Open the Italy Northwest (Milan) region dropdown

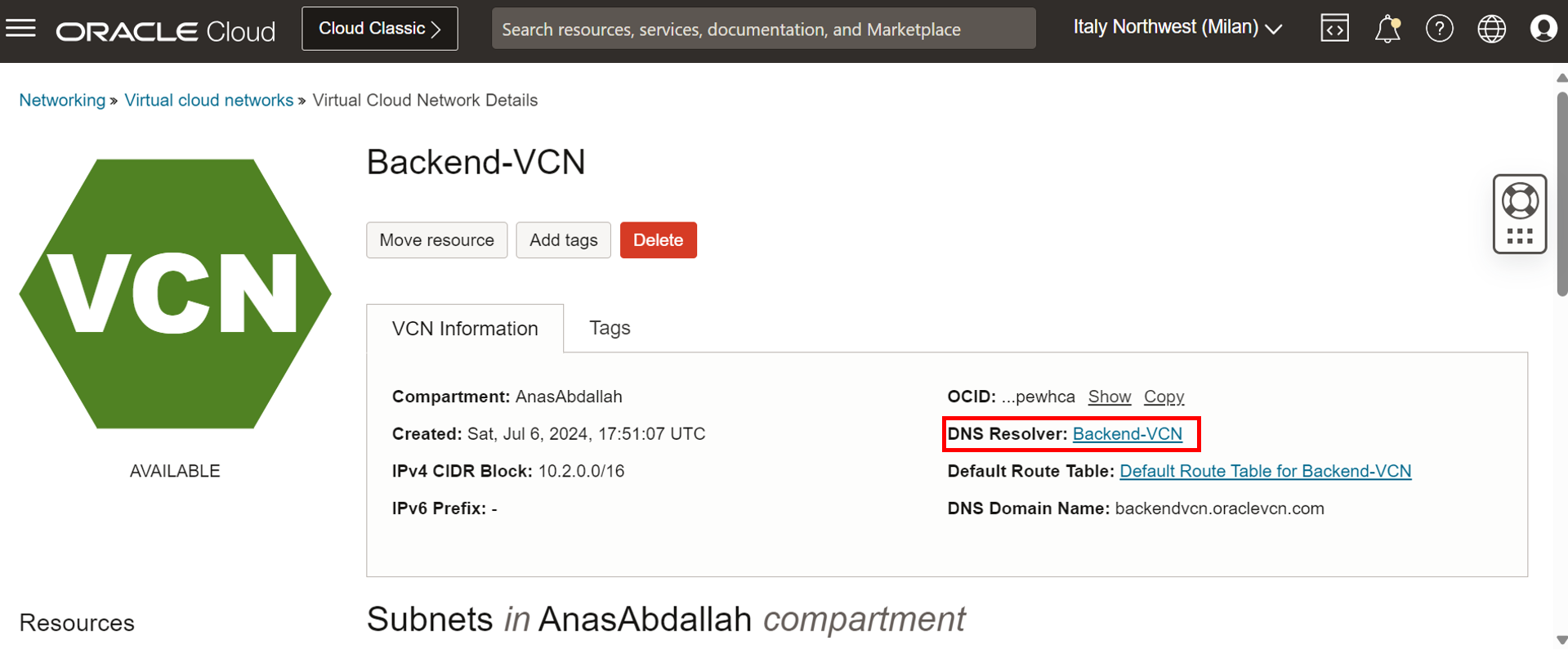tap(1177, 28)
